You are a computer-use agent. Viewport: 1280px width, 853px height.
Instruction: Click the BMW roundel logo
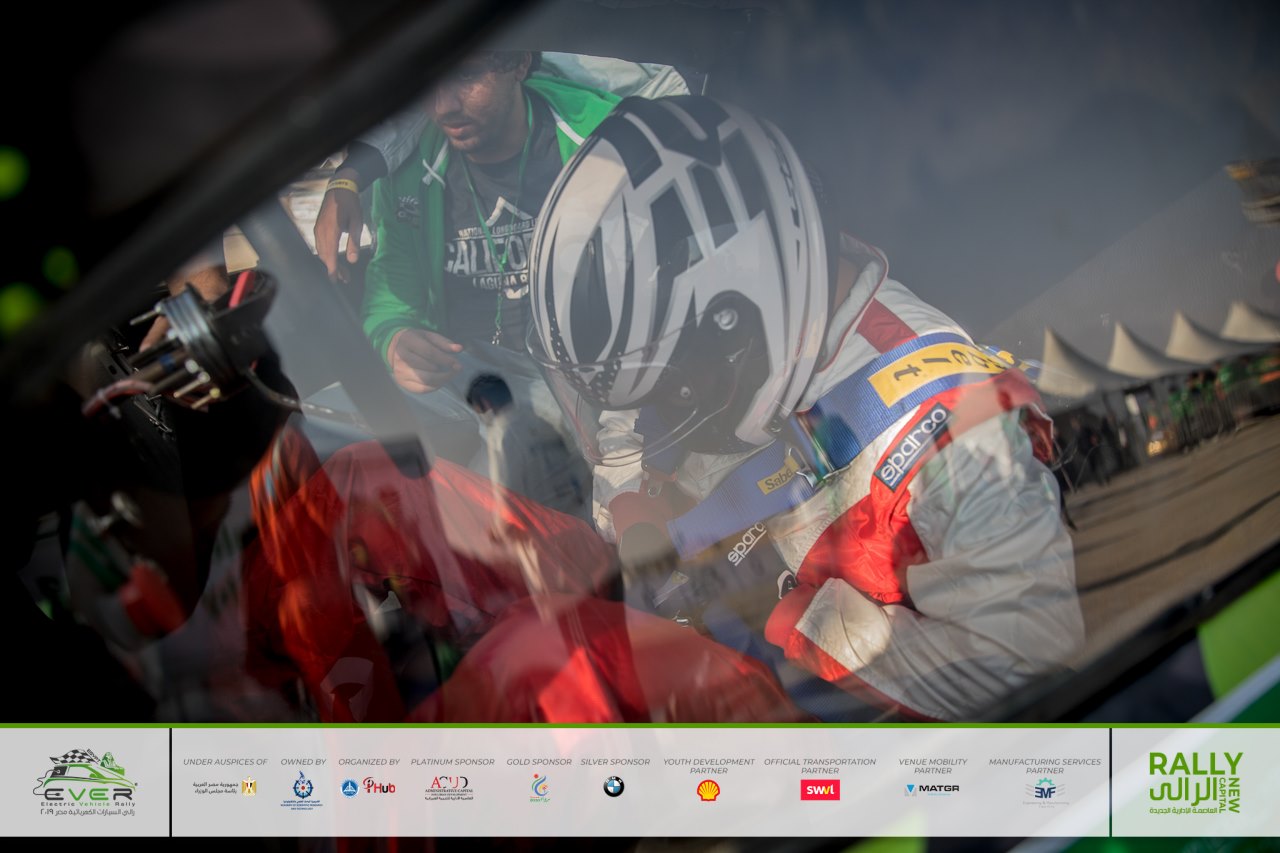click(613, 787)
